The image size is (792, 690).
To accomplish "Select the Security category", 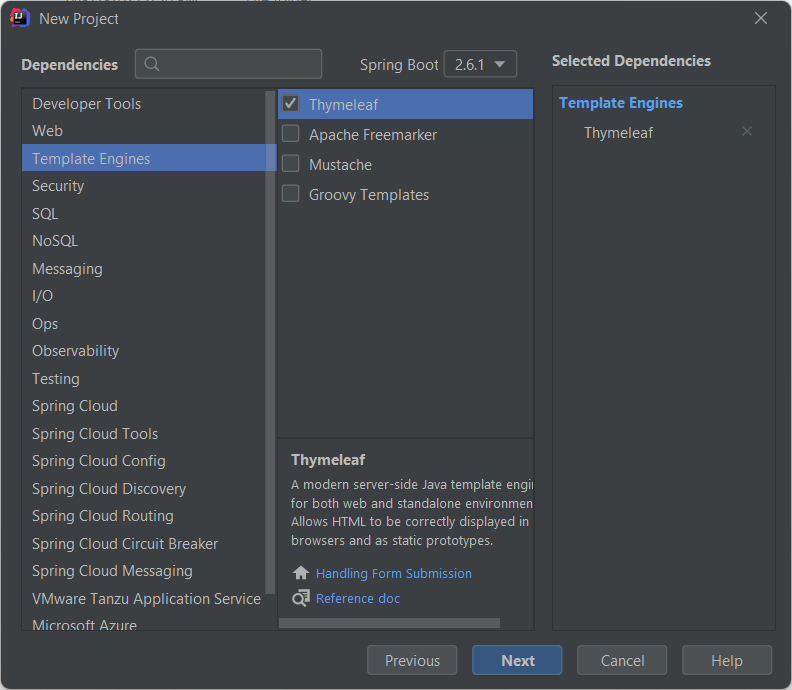I will [x=58, y=186].
